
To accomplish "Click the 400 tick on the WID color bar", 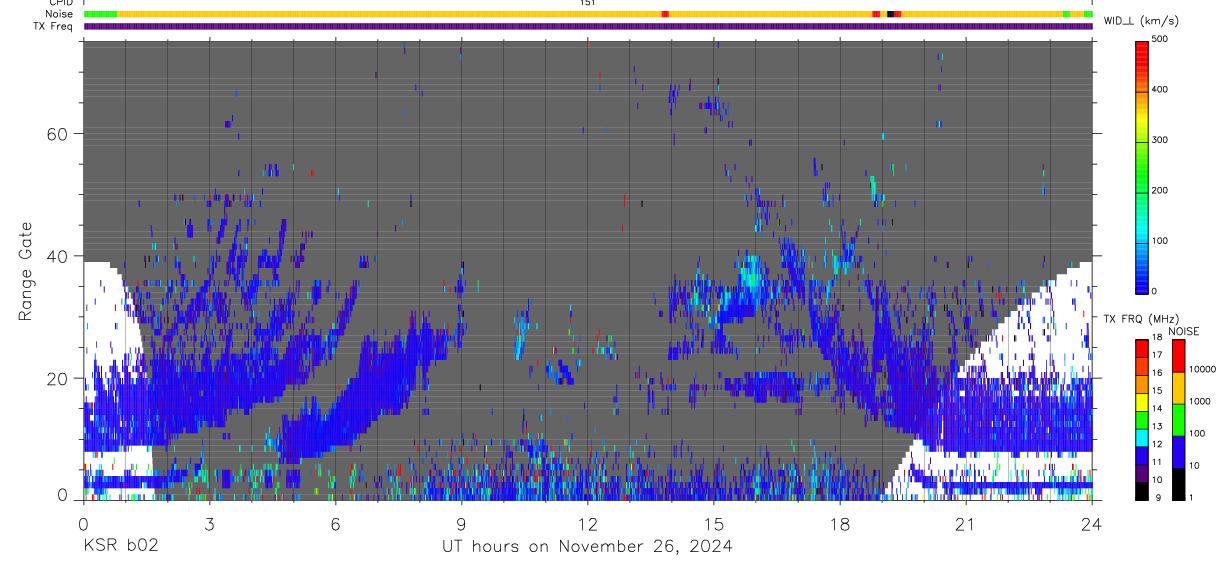I will (x=1160, y=89).
